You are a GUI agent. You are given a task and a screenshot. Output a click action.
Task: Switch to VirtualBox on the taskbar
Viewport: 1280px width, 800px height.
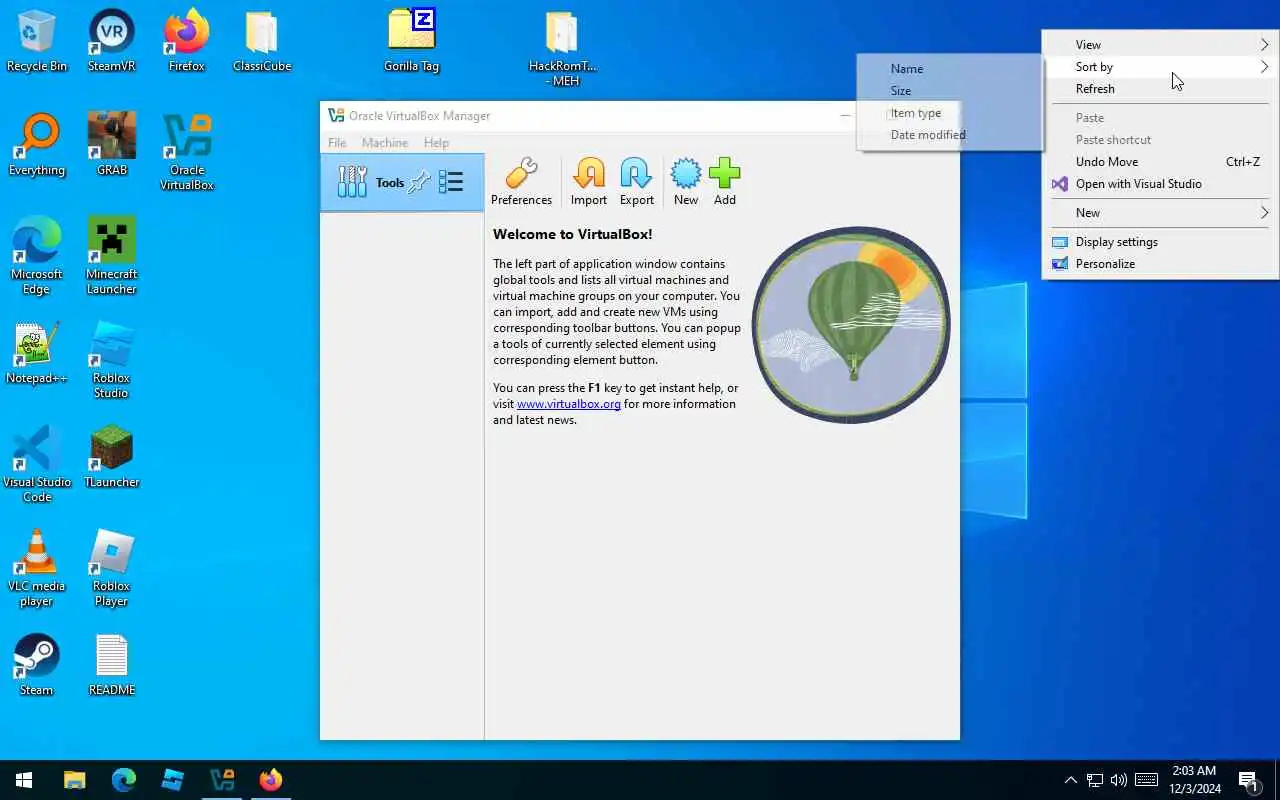point(222,780)
